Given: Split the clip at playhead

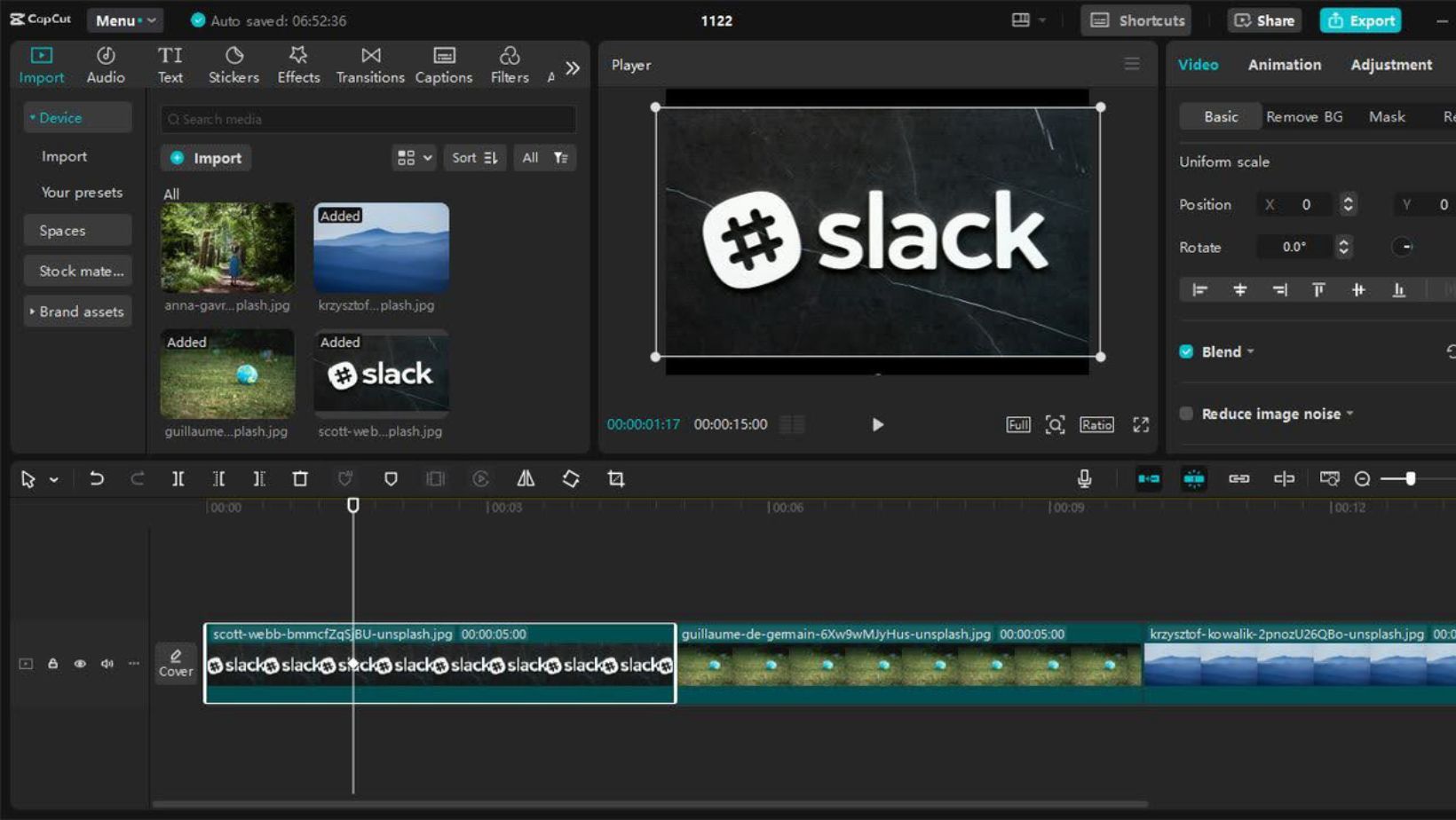Looking at the screenshot, I should (x=178, y=479).
